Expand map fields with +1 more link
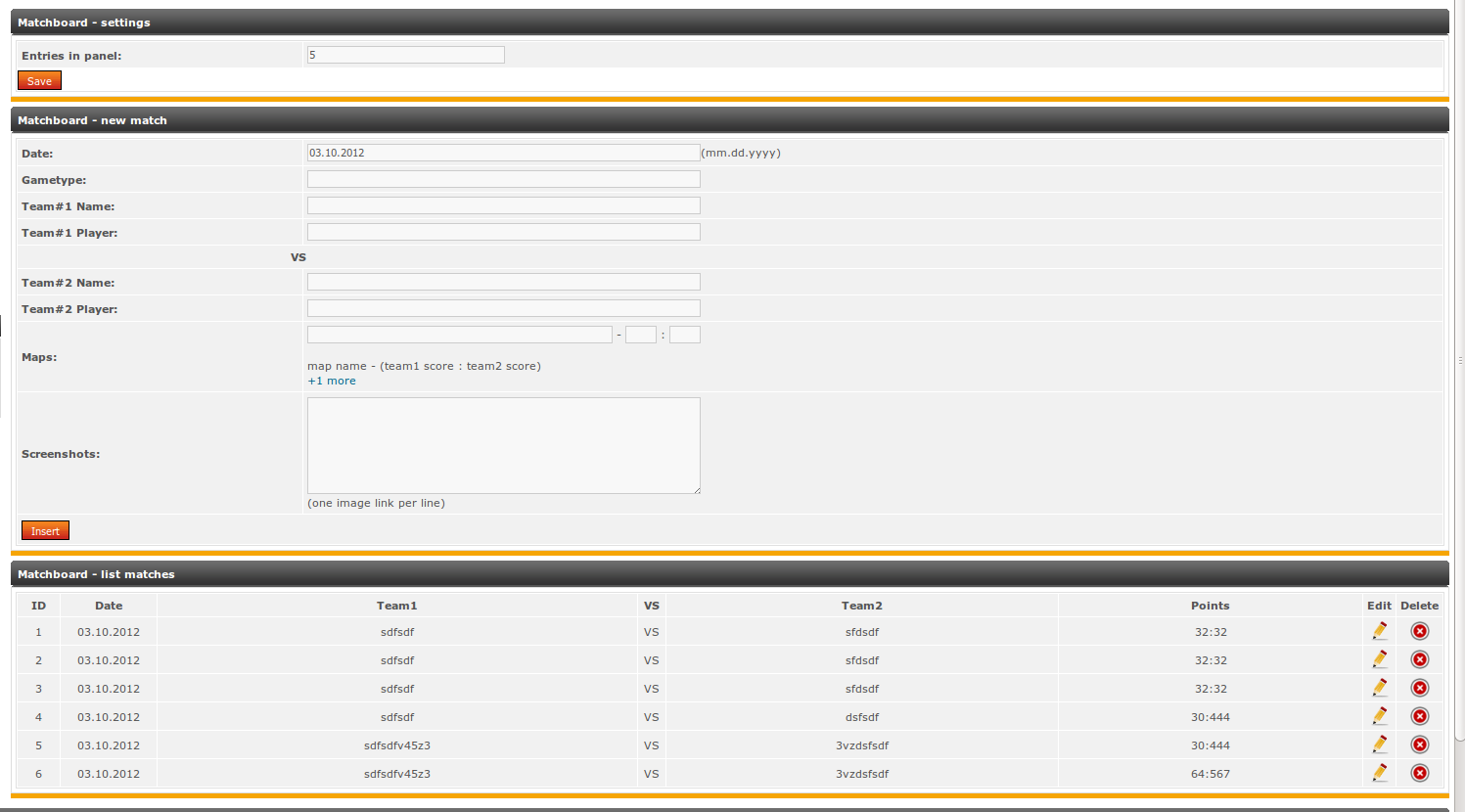Image resolution: width=1465 pixels, height=812 pixels. tap(331, 381)
